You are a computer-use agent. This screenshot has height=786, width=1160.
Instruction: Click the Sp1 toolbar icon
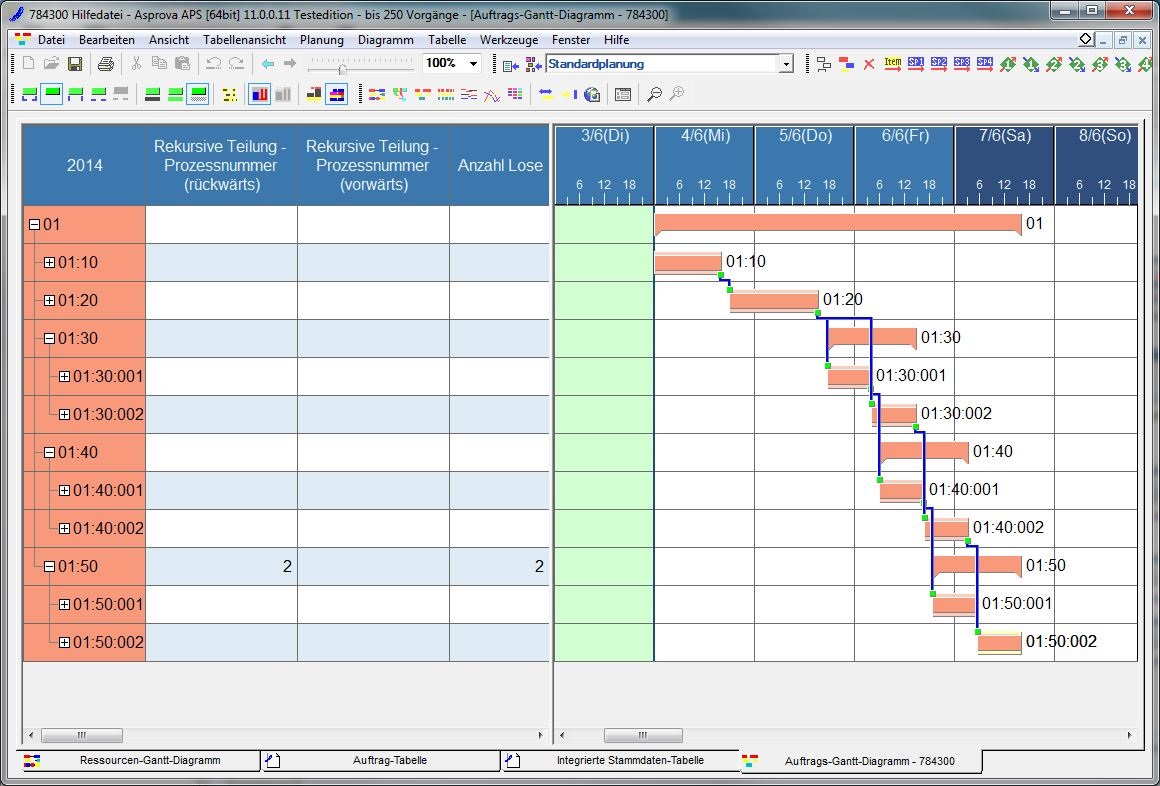(x=916, y=64)
